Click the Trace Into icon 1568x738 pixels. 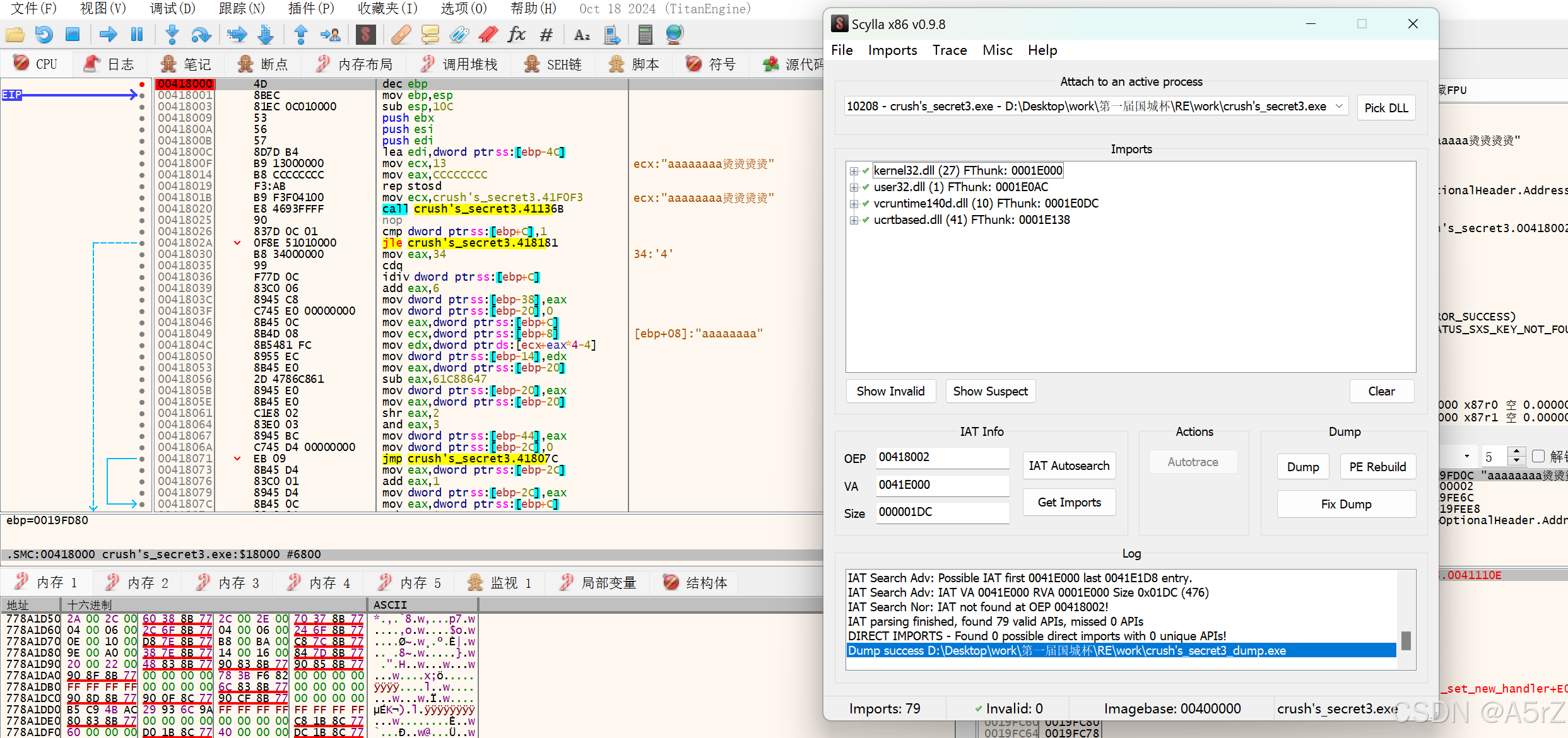(237, 35)
